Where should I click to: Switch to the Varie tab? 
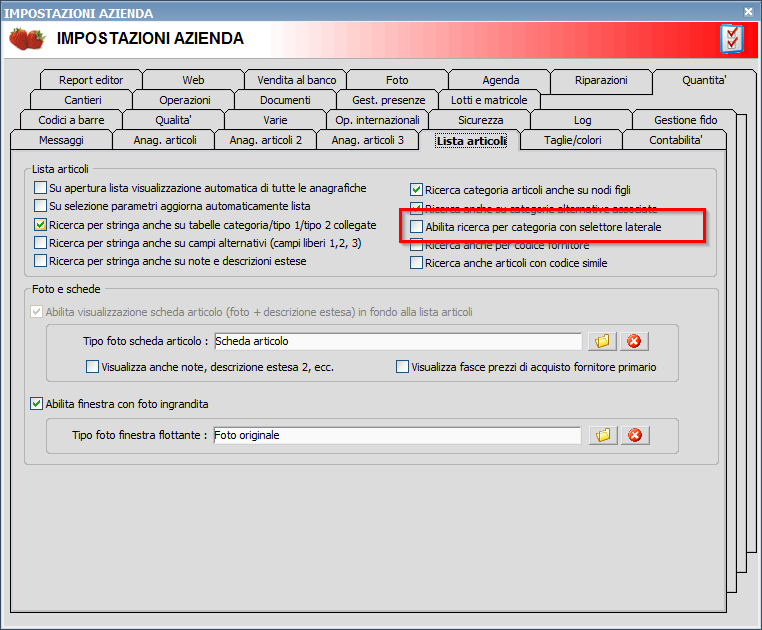click(275, 120)
